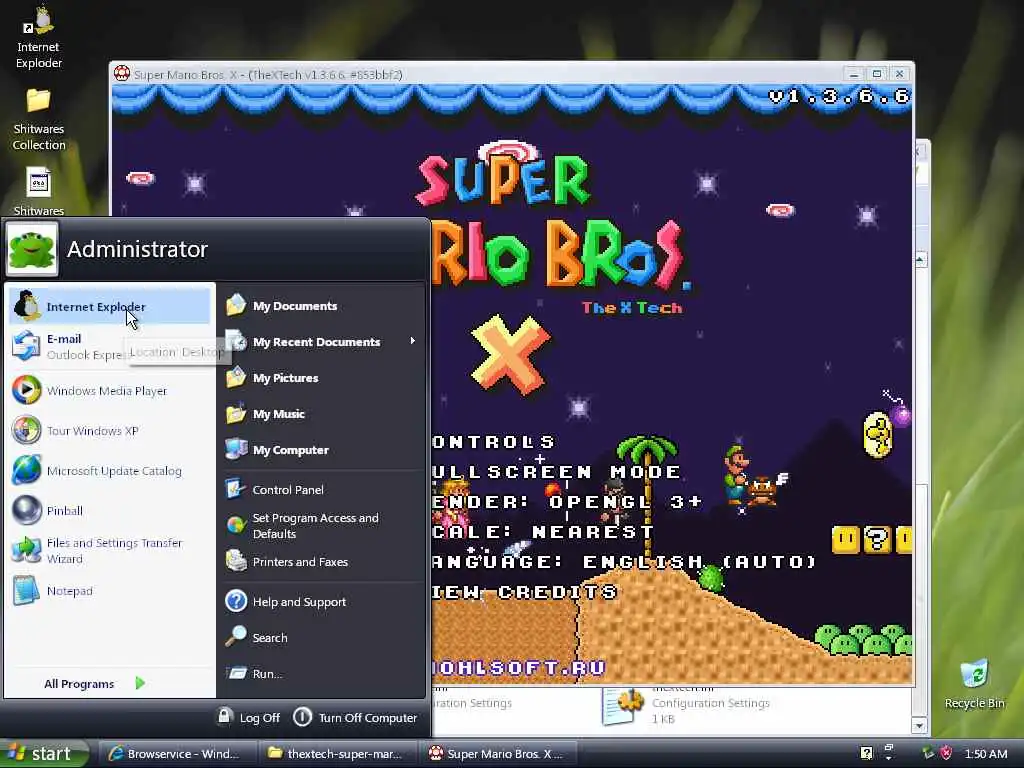Switch to Super Mario Bros. X taskbar button
This screenshot has height=768, width=1024.
(x=496, y=754)
